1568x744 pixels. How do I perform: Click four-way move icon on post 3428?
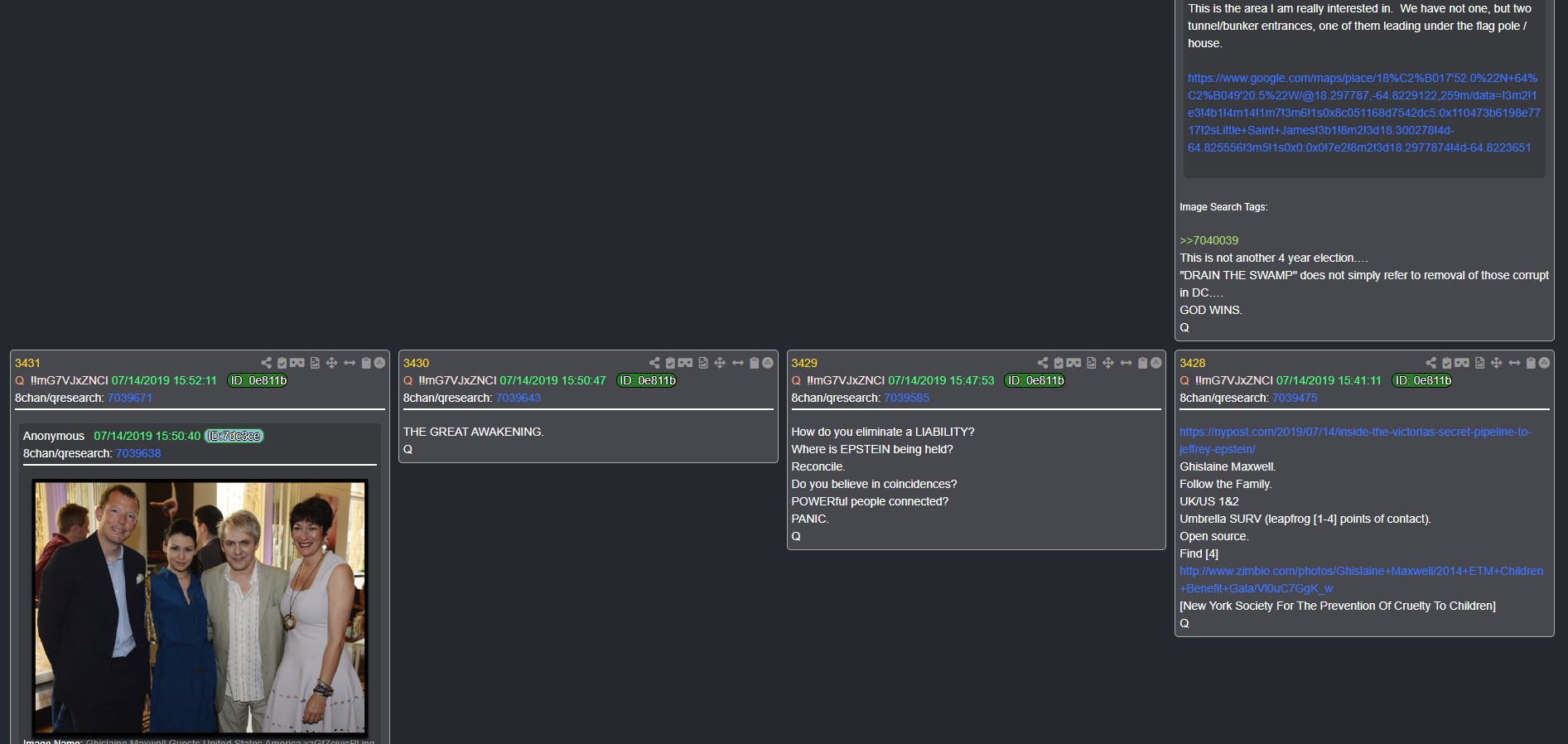[1497, 363]
